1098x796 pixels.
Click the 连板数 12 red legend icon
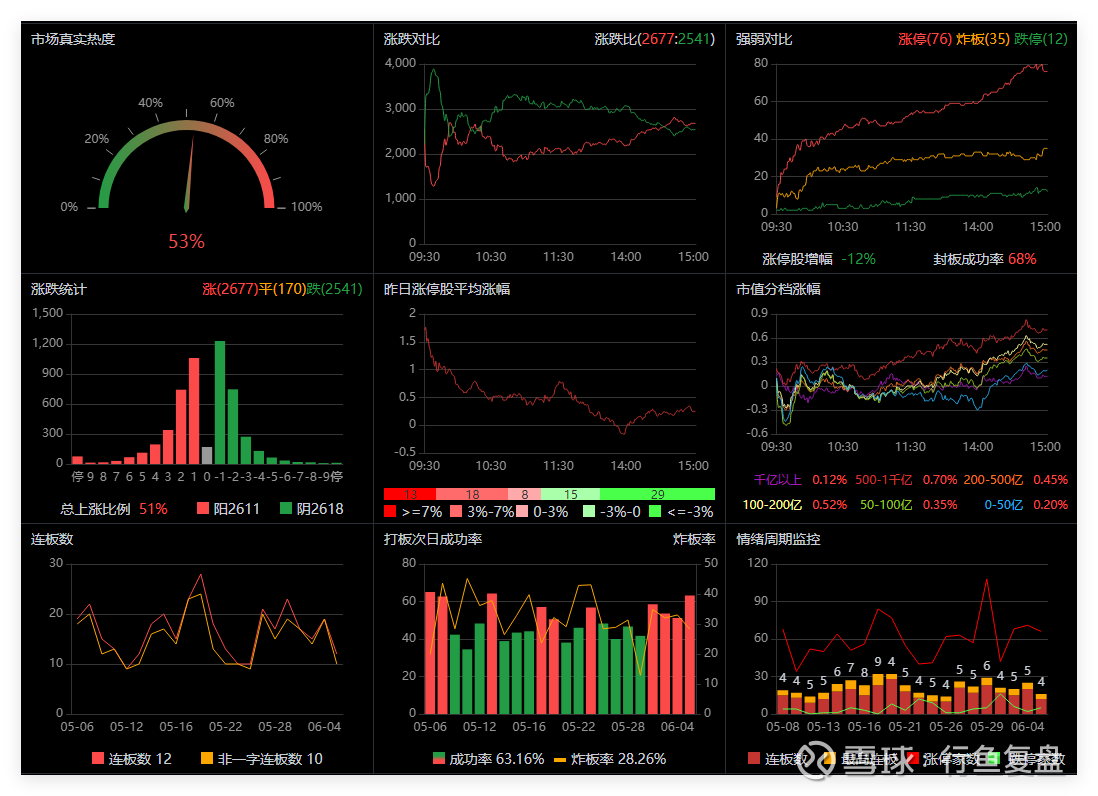coord(98,759)
